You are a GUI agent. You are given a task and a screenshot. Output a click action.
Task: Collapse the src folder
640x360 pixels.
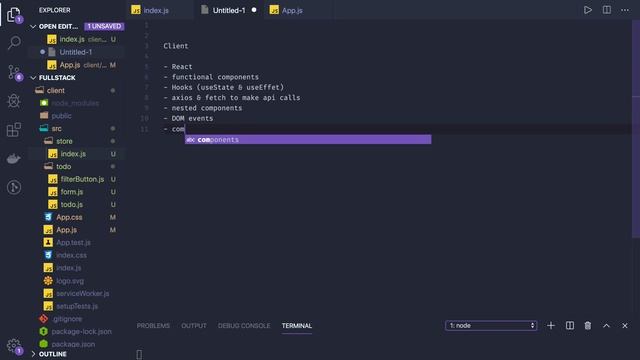coord(76,128)
